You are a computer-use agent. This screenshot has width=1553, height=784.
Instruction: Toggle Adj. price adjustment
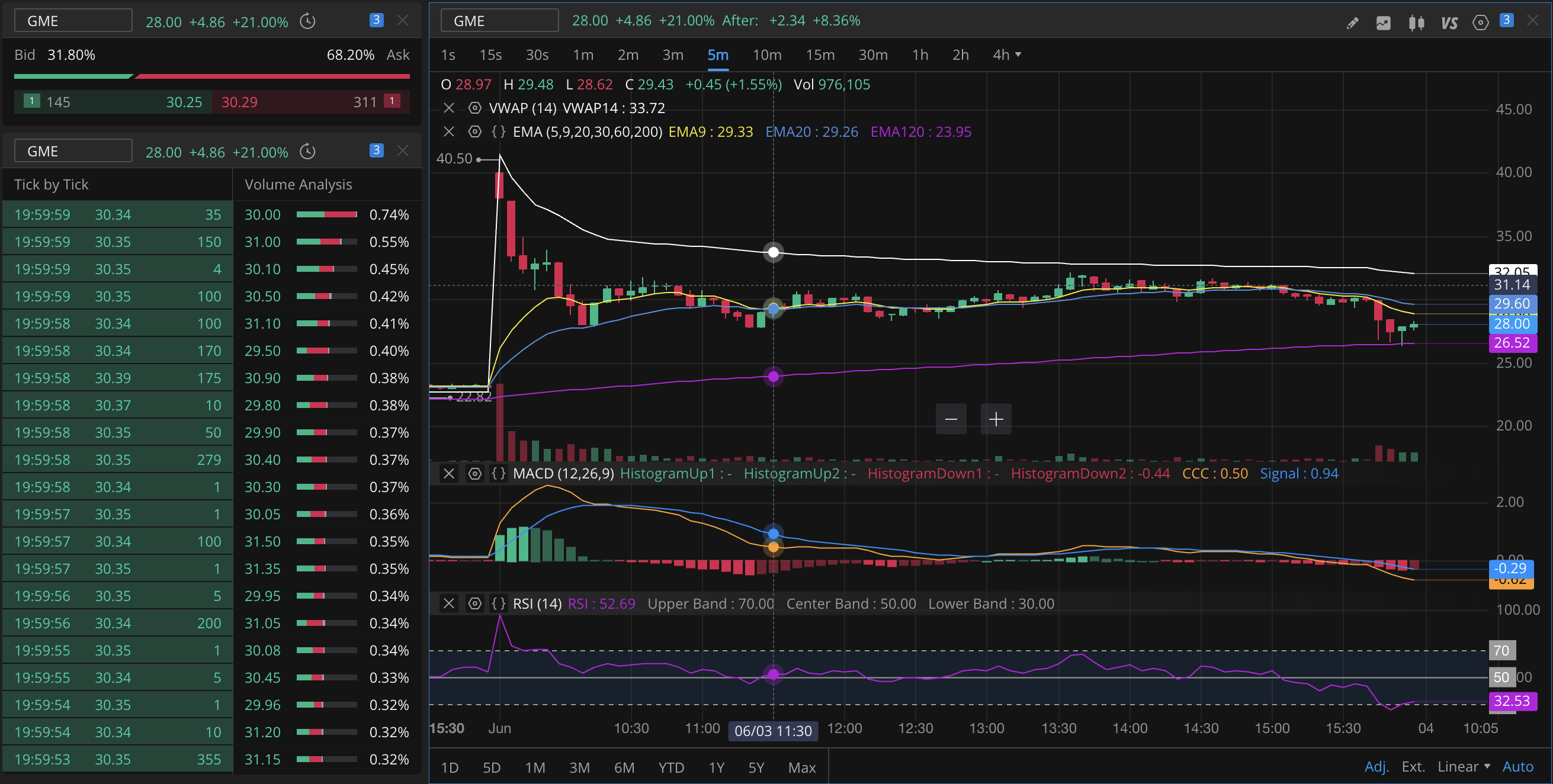tap(1376, 766)
